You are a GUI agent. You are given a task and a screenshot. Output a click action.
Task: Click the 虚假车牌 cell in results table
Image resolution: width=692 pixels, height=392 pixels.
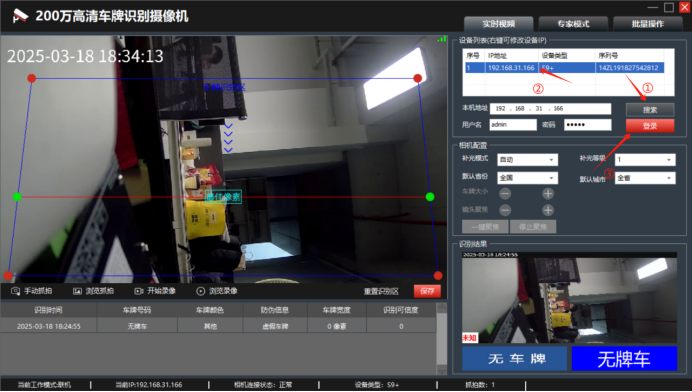[x=275, y=326]
